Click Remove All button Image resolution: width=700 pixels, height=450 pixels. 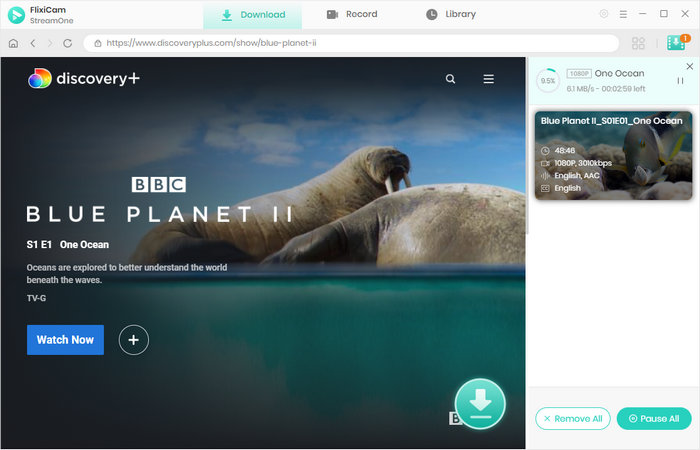click(x=573, y=419)
